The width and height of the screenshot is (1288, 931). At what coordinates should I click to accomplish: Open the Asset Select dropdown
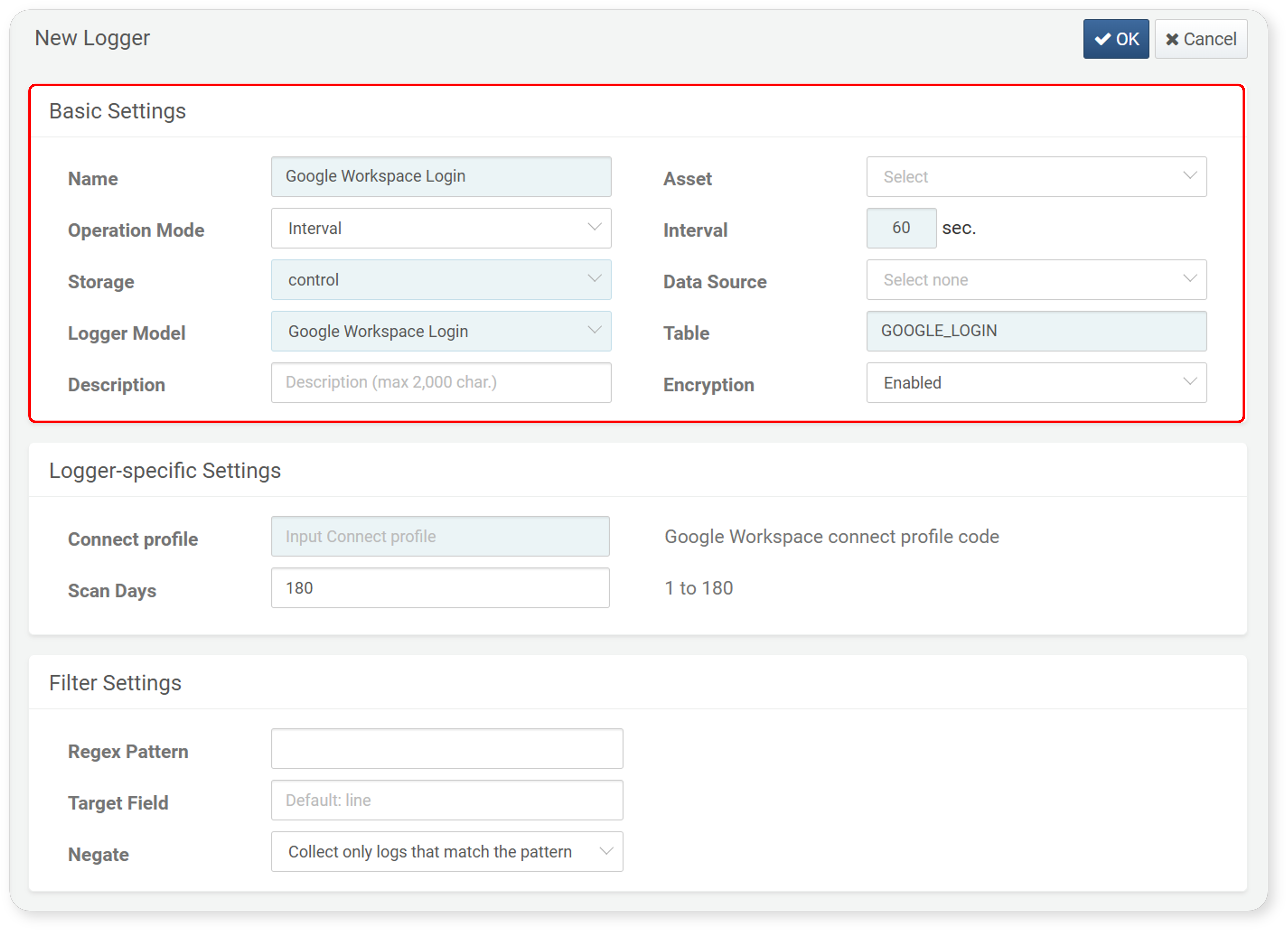tap(1036, 177)
